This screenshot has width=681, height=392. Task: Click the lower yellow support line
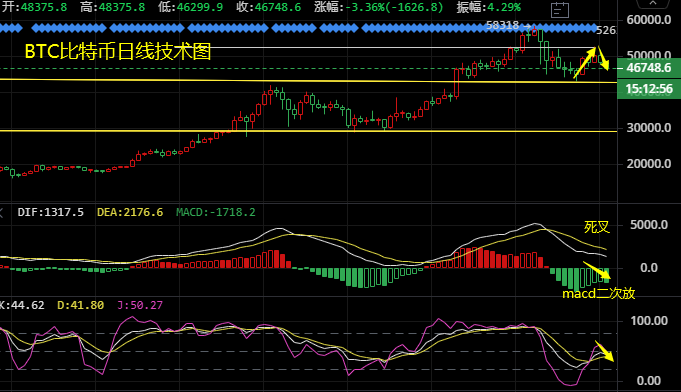click(308, 131)
